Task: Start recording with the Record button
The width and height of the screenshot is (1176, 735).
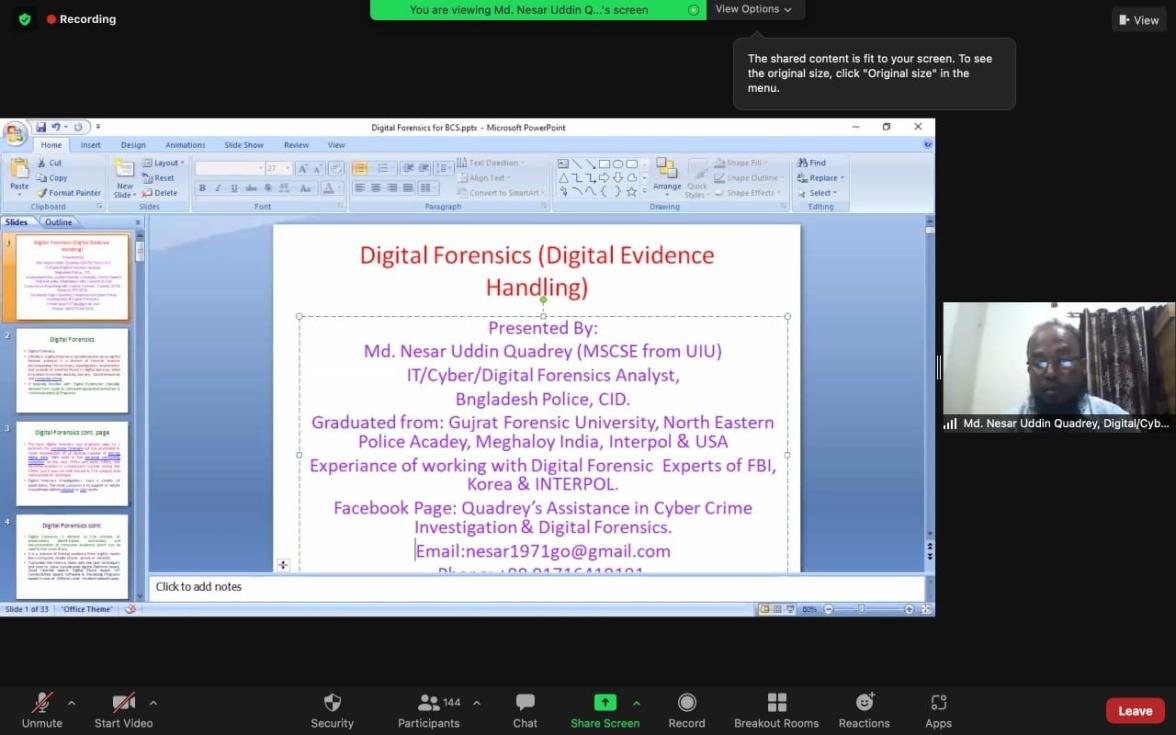Action: tap(686, 710)
